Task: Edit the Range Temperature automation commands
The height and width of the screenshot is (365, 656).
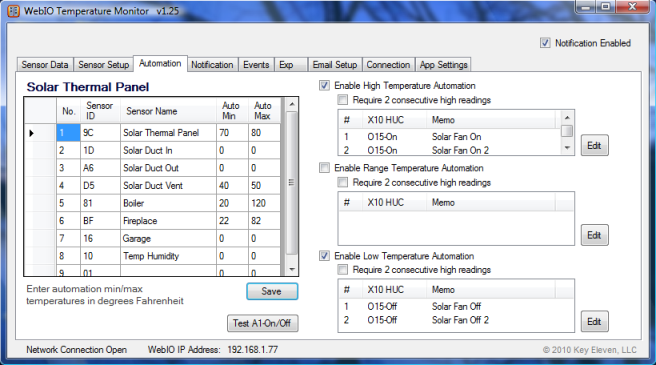Action: (x=594, y=235)
